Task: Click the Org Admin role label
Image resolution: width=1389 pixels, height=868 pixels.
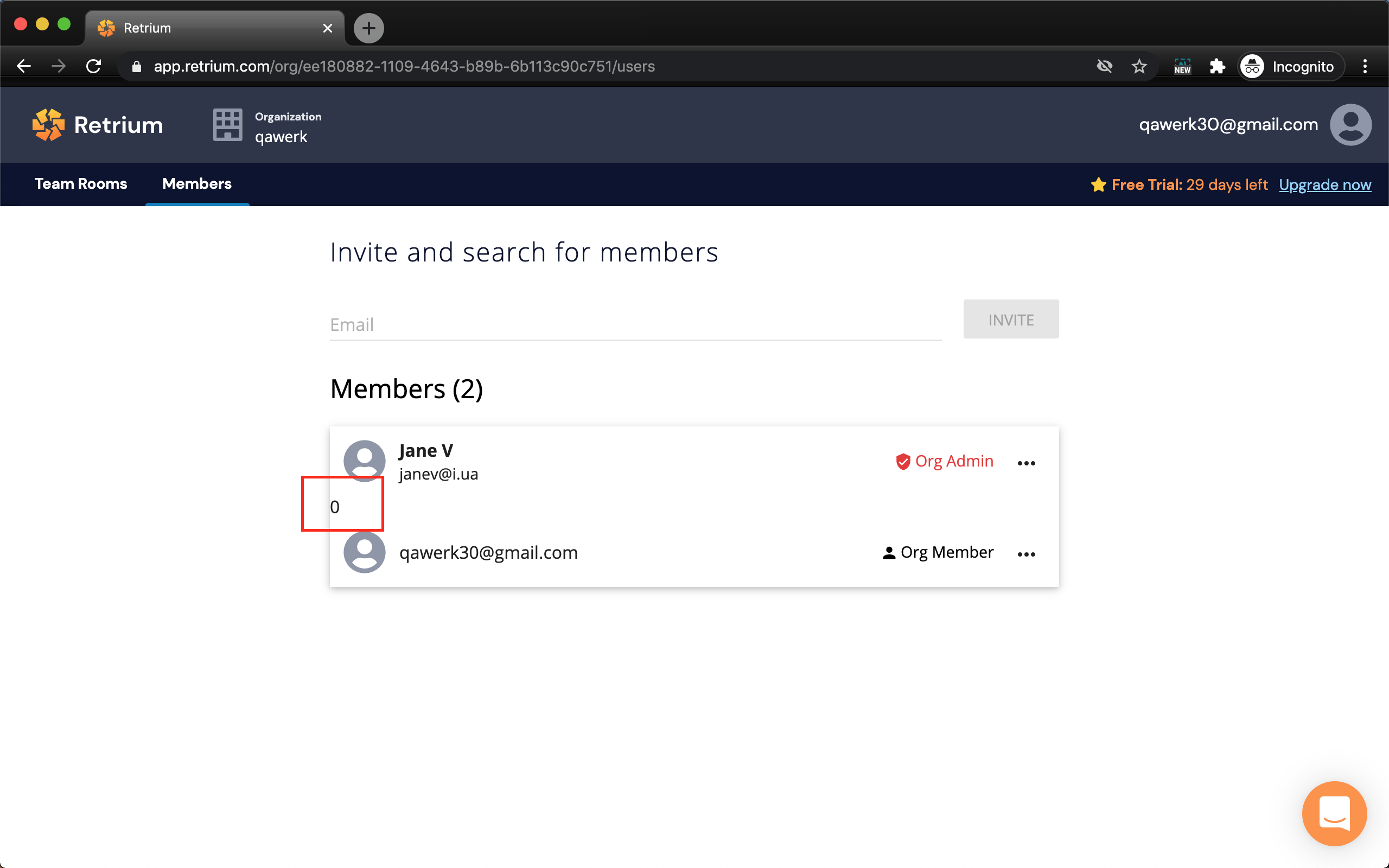Action: (954, 461)
